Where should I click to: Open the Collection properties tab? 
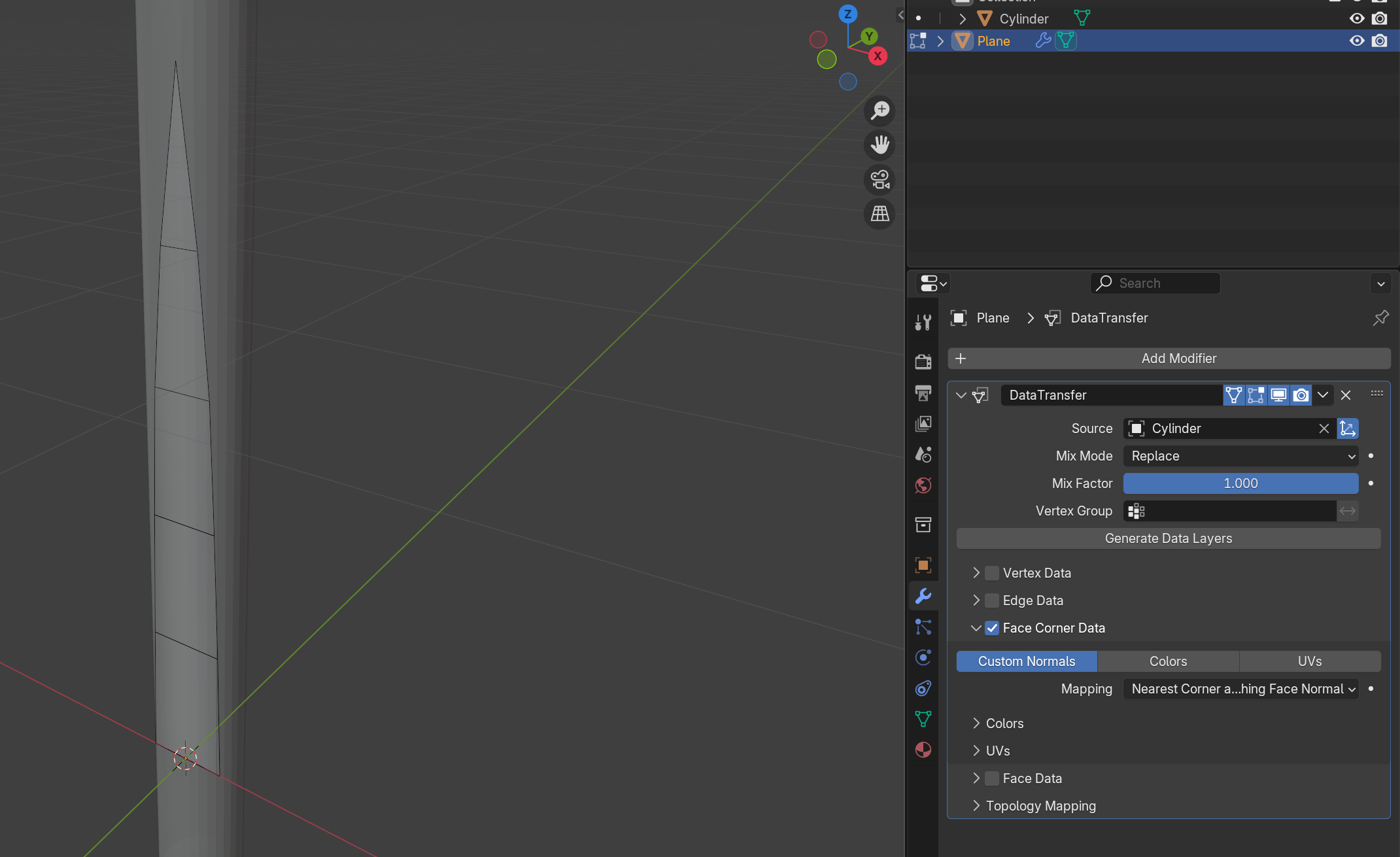(923, 525)
